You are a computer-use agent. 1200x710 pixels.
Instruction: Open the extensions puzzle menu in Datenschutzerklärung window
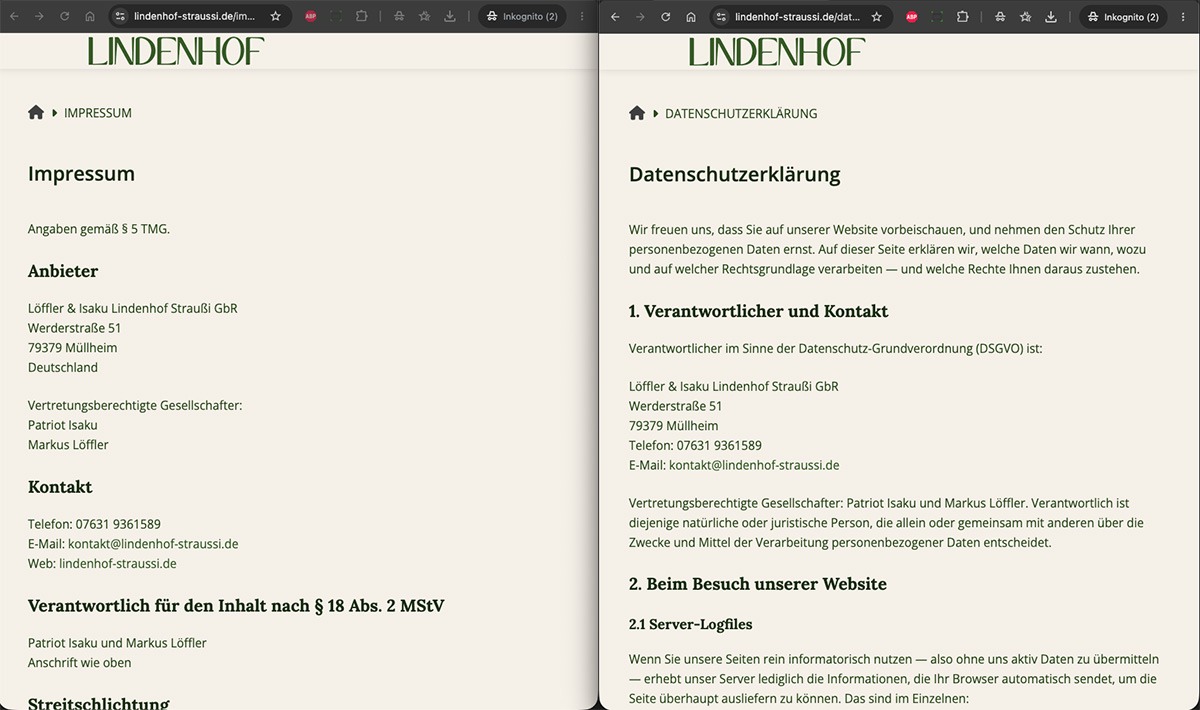pyautogui.click(x=963, y=16)
